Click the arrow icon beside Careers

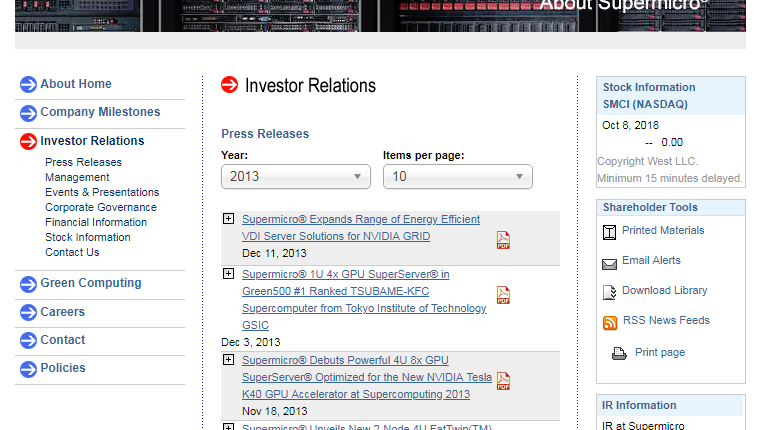28,312
